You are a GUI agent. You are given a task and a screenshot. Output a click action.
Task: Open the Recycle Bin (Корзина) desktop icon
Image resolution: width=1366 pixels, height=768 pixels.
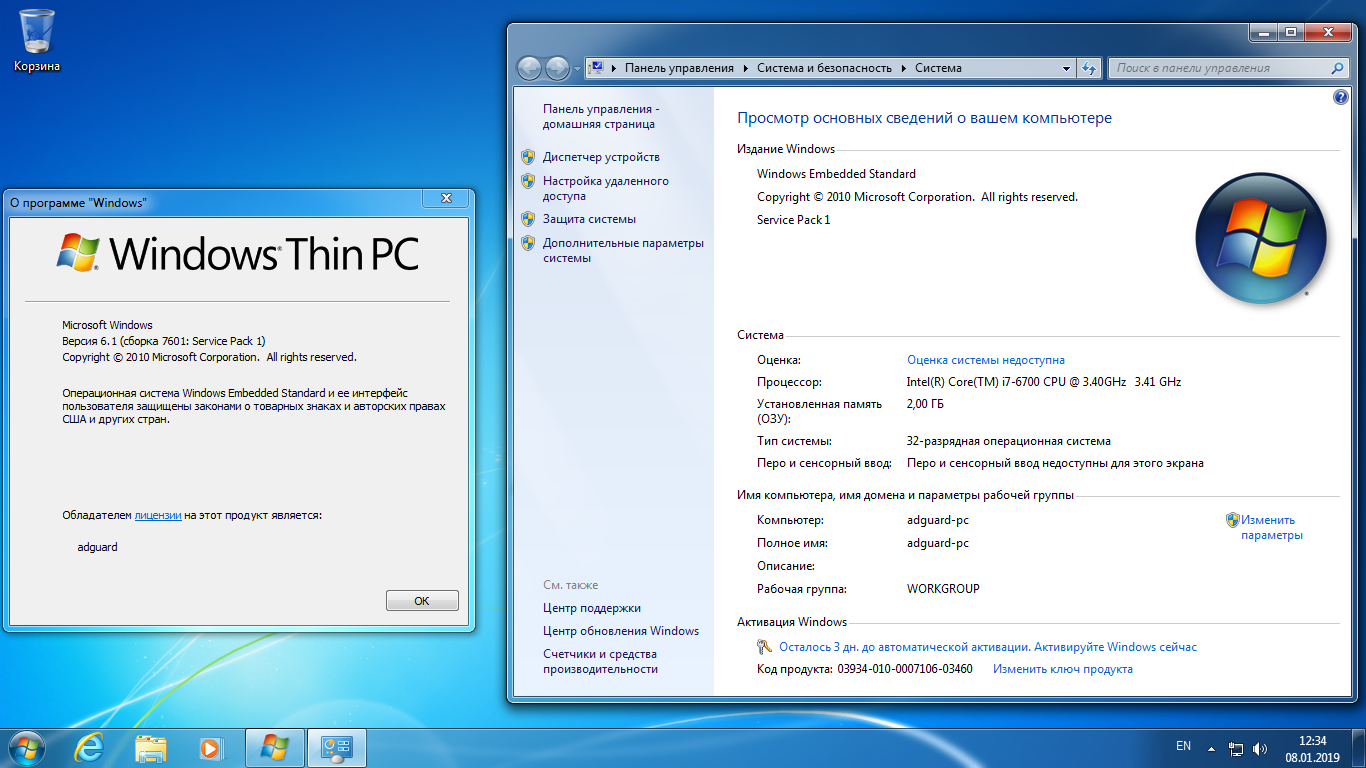[x=37, y=40]
